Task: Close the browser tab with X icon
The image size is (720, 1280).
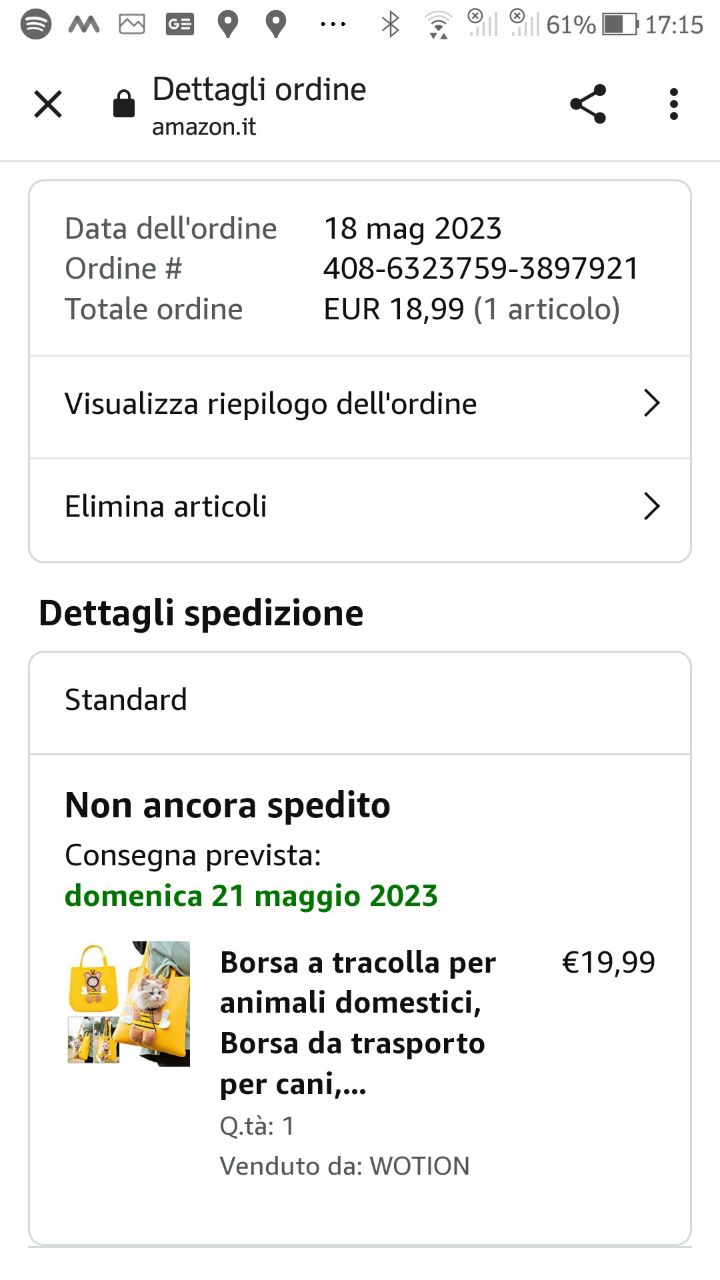Action: 48,104
